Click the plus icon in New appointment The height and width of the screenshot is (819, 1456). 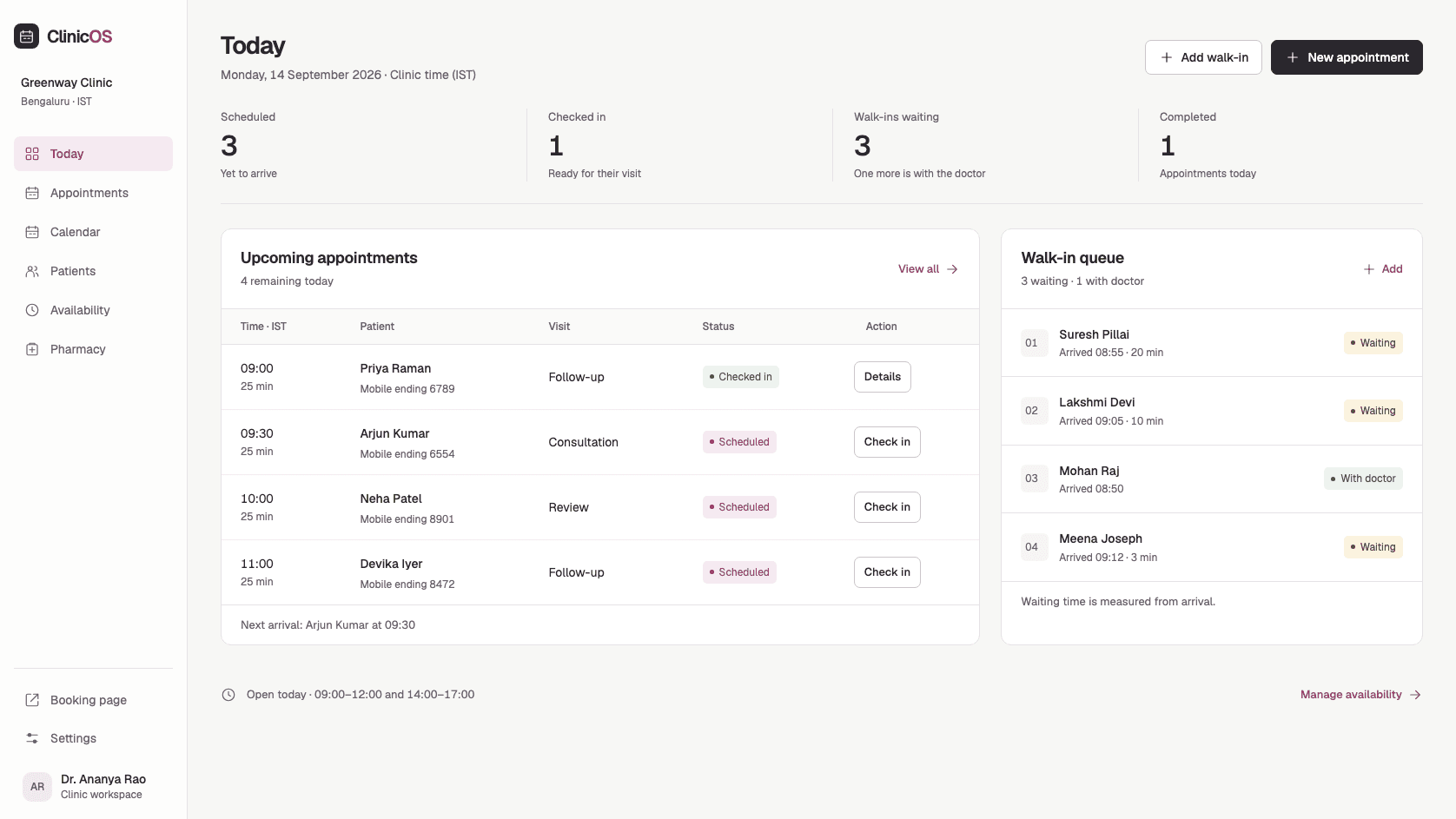(x=1293, y=57)
